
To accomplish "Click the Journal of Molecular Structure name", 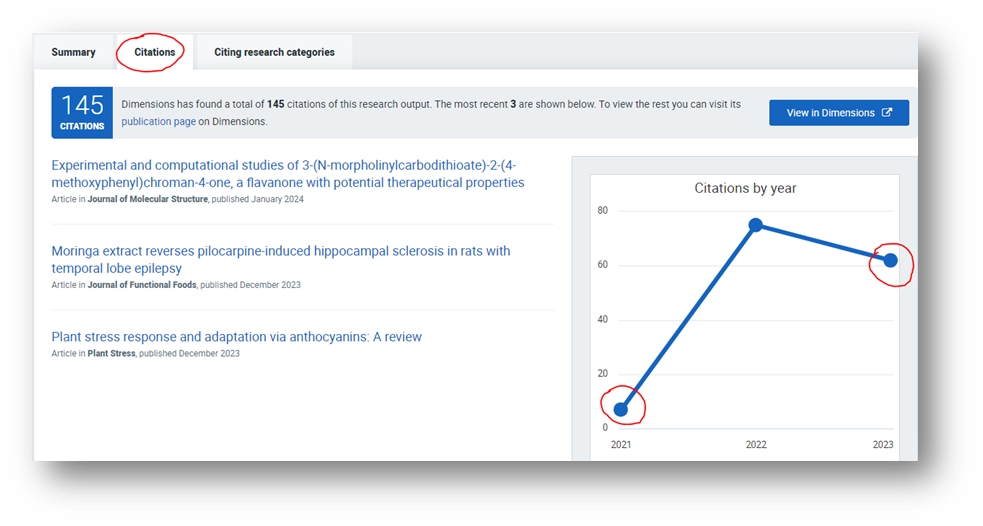I will 148,199.
